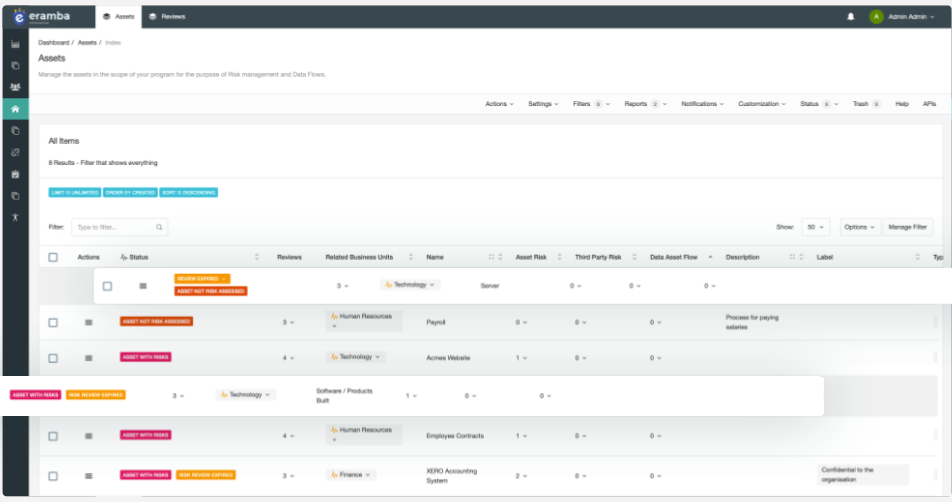This screenshot has width=952, height=502.
Task: Open the Notifications dropdown in the toolbar
Action: point(702,104)
